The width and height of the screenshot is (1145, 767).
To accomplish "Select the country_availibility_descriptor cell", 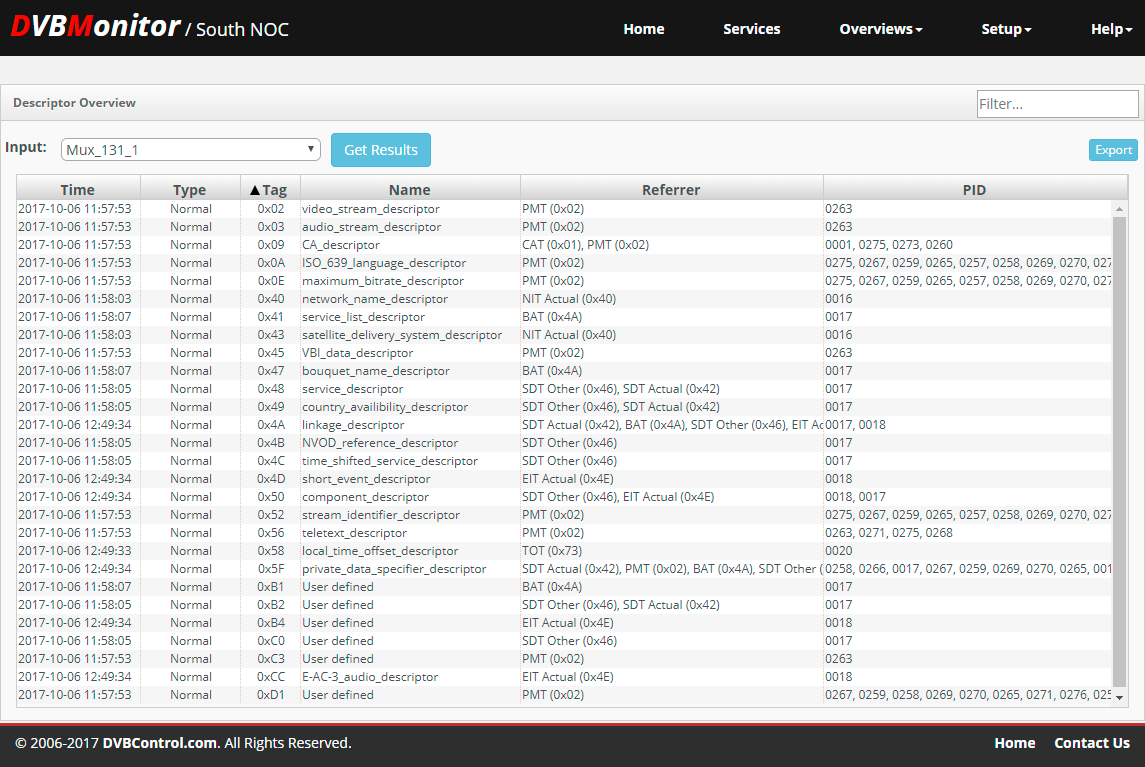I will [x=385, y=407].
